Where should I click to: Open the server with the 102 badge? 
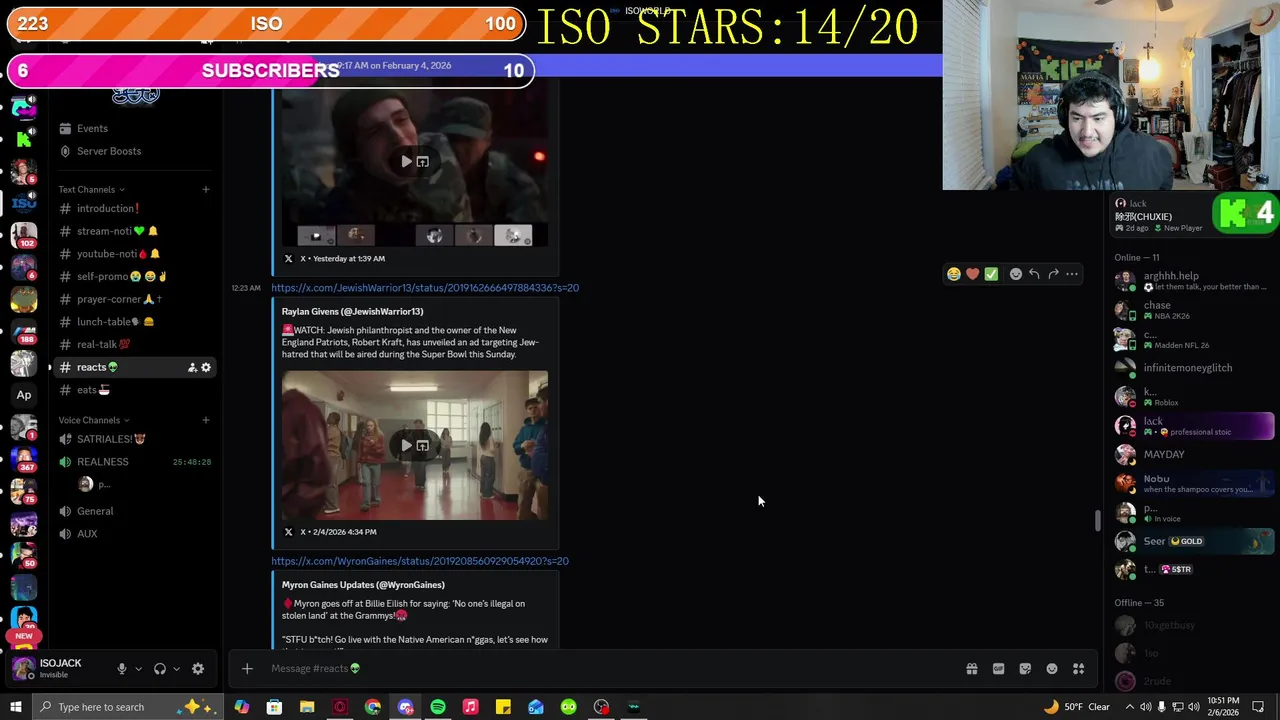tap(24, 236)
